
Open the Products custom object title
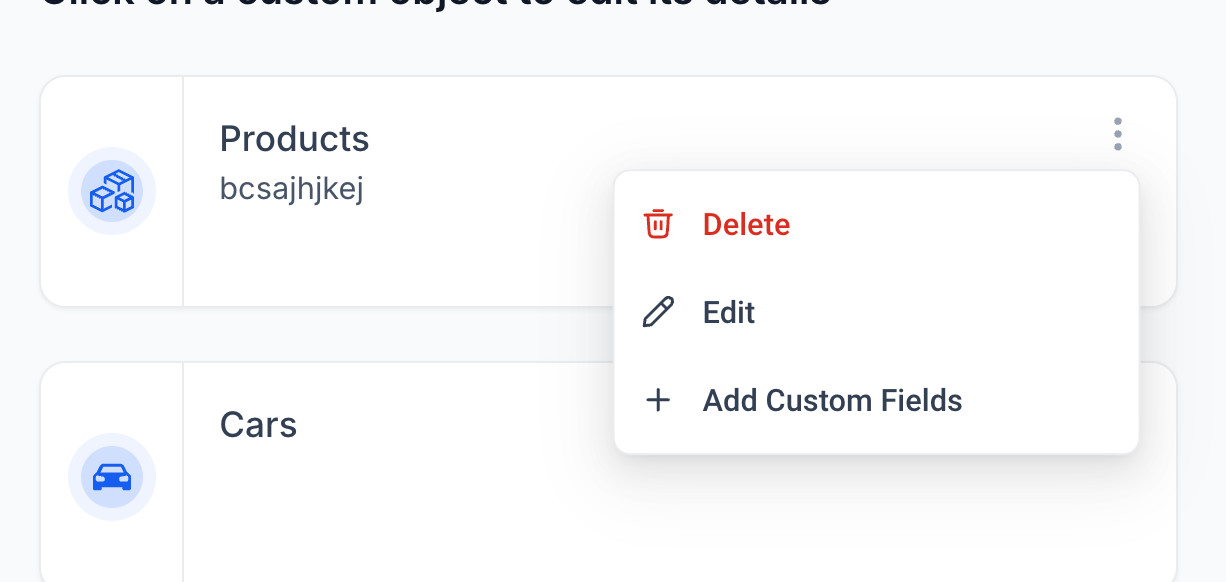[x=294, y=139]
